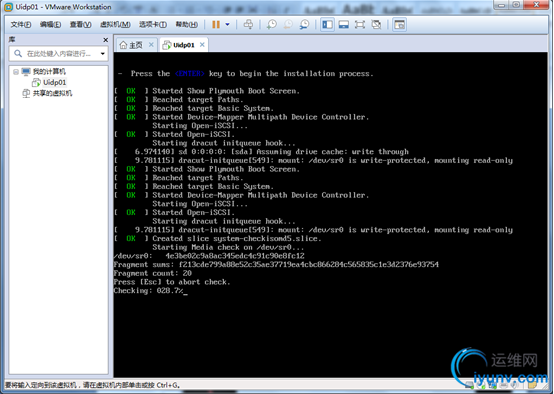The width and height of the screenshot is (554, 394).
Task: Select 我的计算机 in the library tree
Action: [x=49, y=71]
